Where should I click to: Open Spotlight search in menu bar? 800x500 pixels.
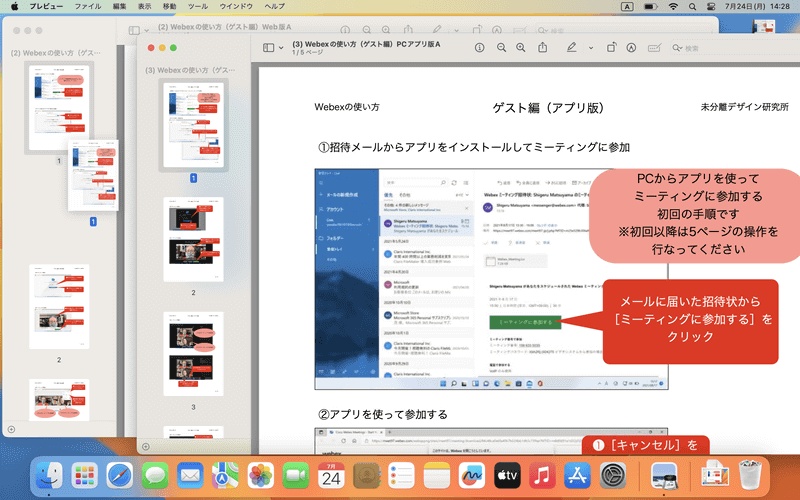point(692,6)
